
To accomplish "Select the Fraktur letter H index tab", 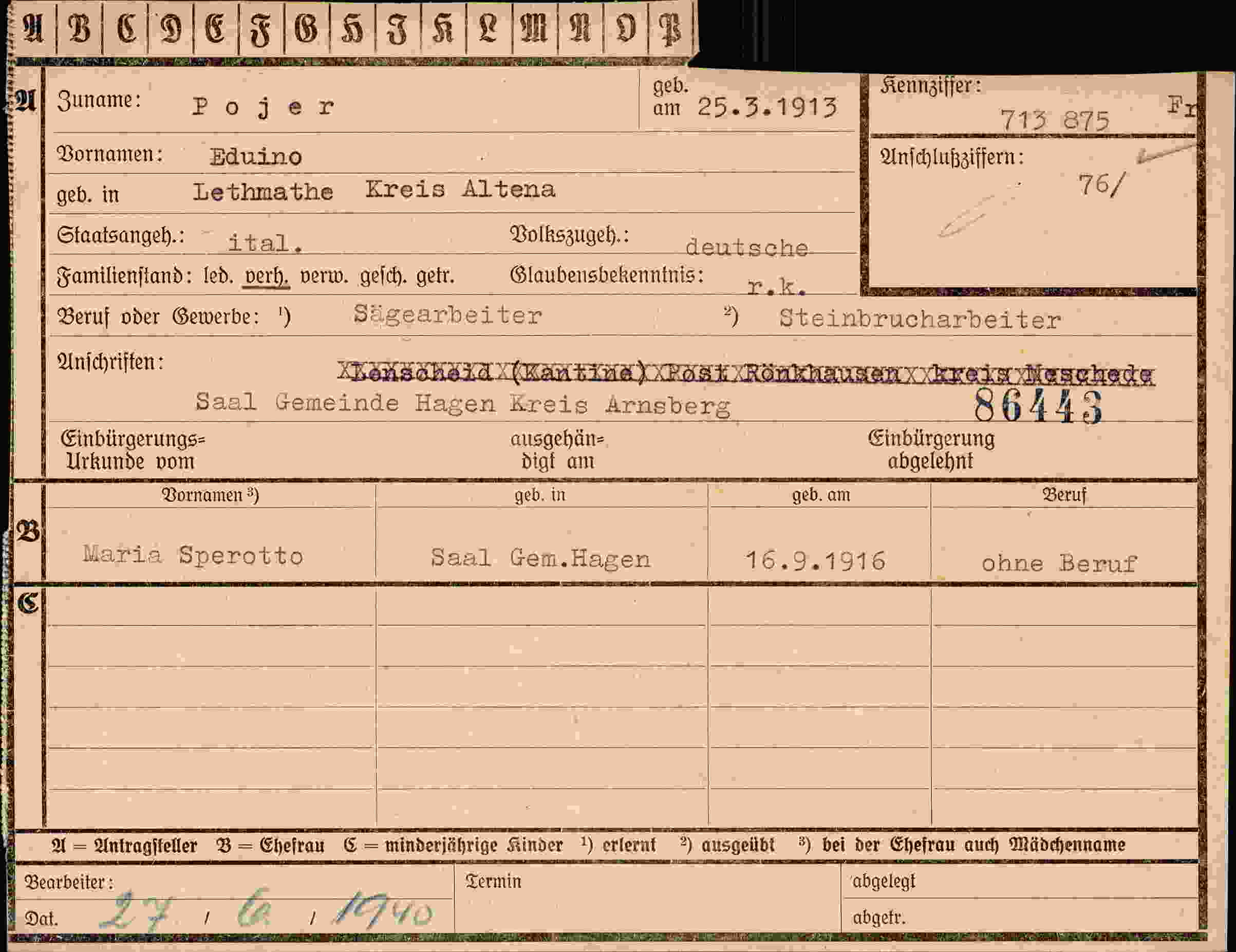I will point(352,28).
